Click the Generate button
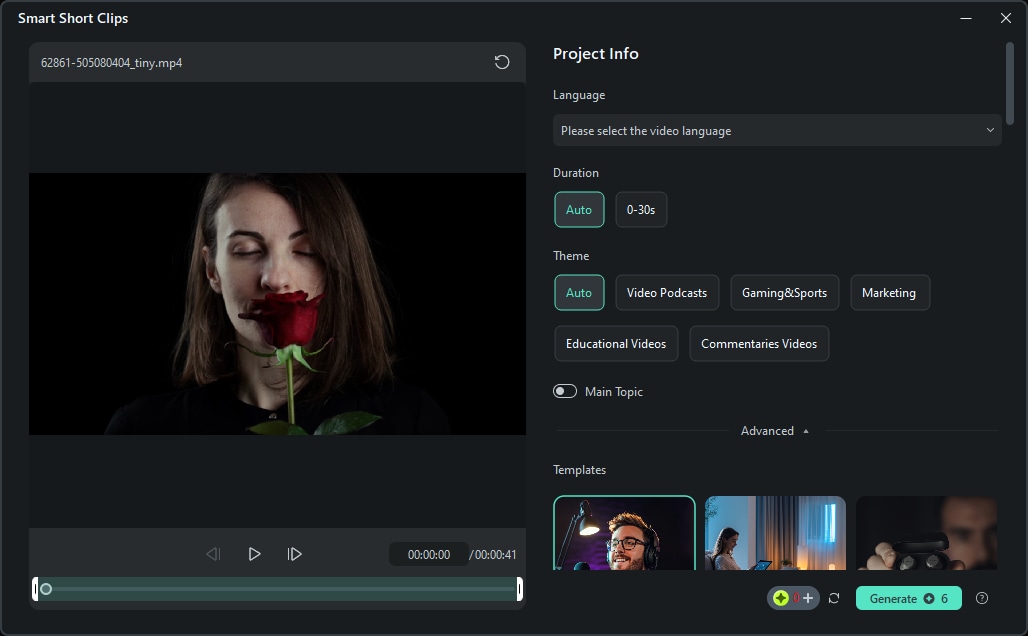 tap(908, 598)
